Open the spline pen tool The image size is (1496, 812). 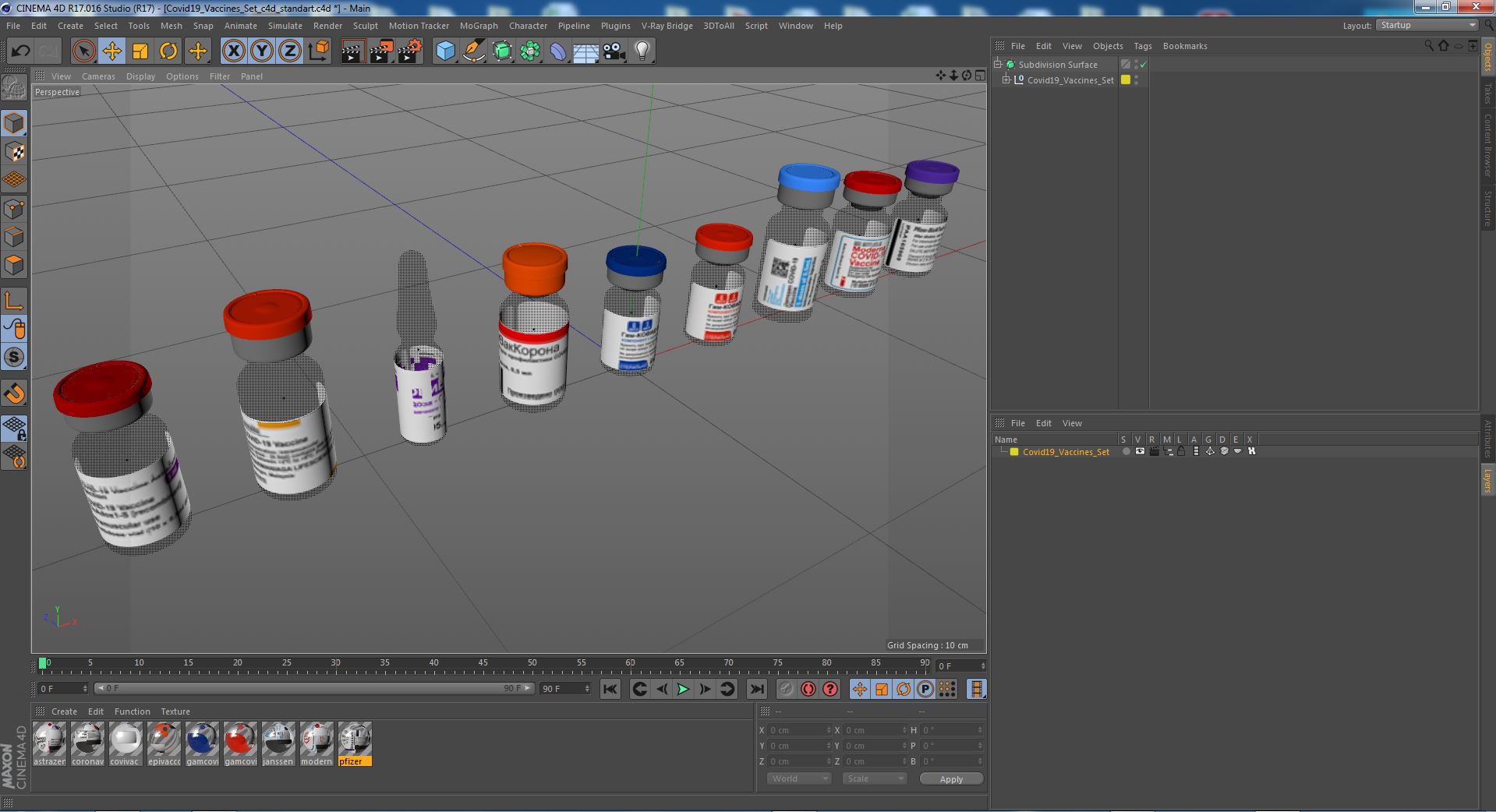473,51
